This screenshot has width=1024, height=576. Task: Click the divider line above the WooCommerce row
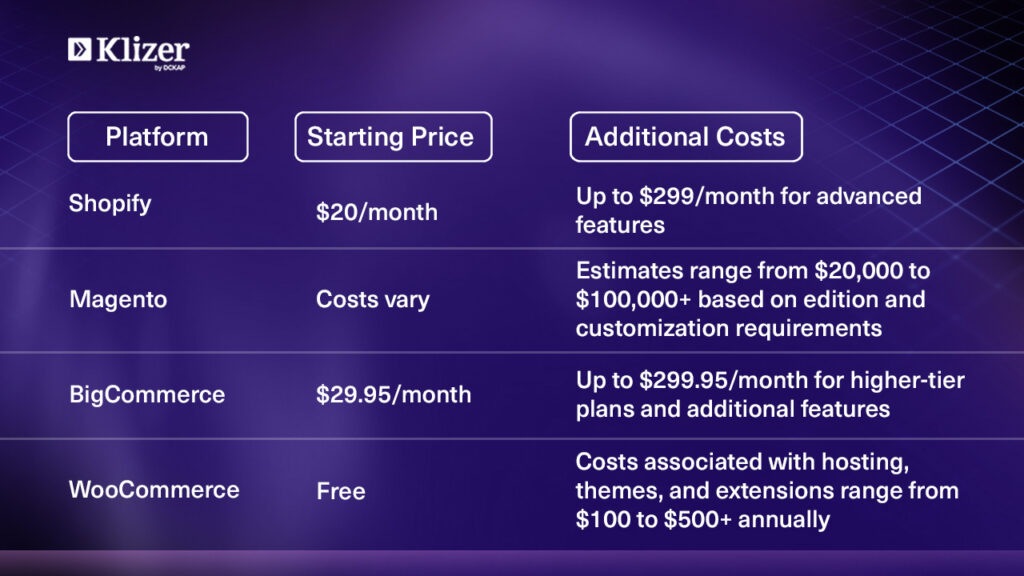512,438
